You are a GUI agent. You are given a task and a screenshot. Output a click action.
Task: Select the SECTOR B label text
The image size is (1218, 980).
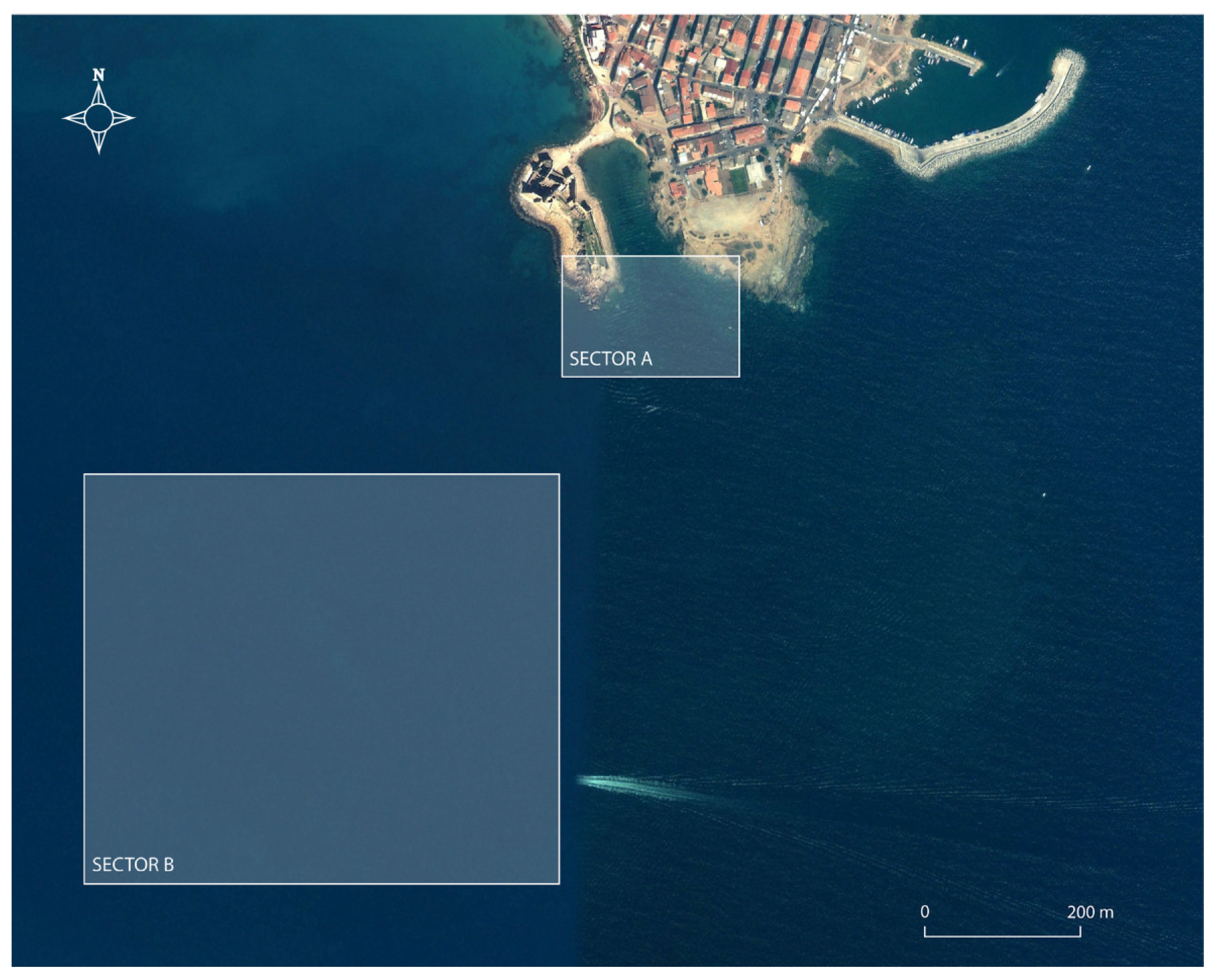133,865
